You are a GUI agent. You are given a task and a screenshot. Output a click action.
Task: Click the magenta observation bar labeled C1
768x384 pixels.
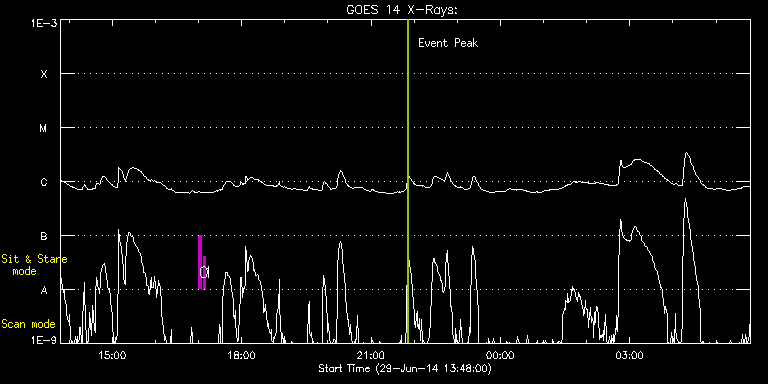tap(202, 263)
